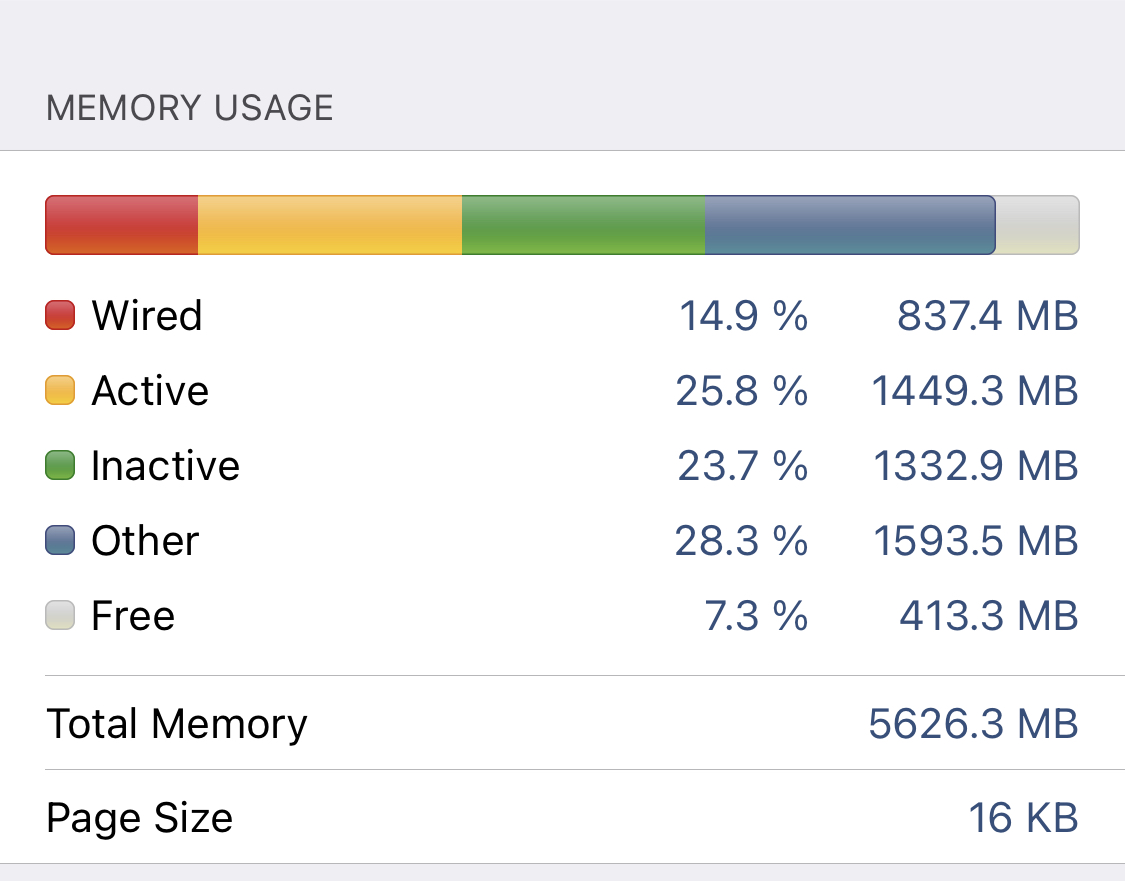Click the blue Other bar segment
The image size is (1125, 881).
[x=850, y=225]
